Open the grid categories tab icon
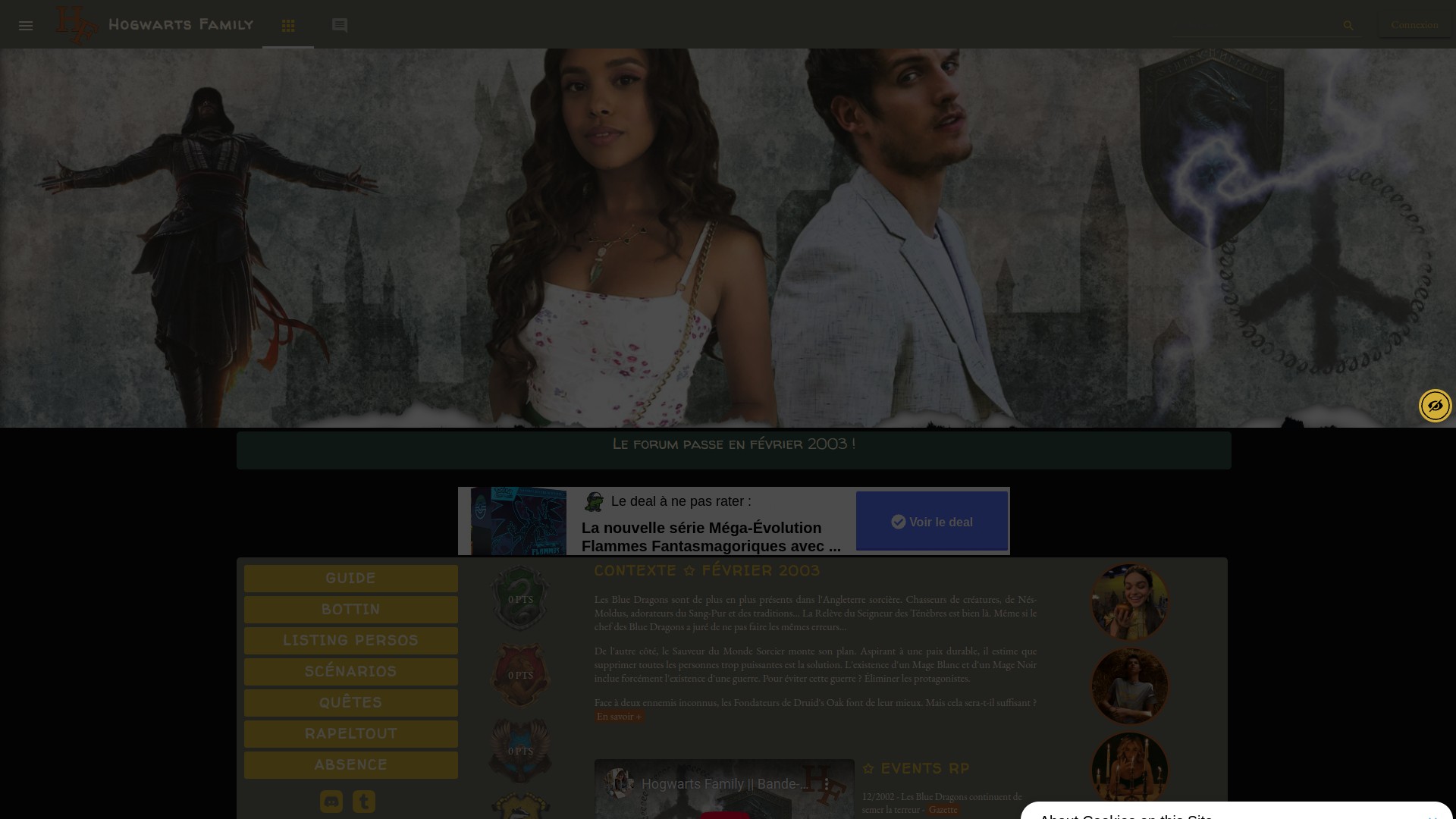The width and height of the screenshot is (1456, 819). [288, 26]
